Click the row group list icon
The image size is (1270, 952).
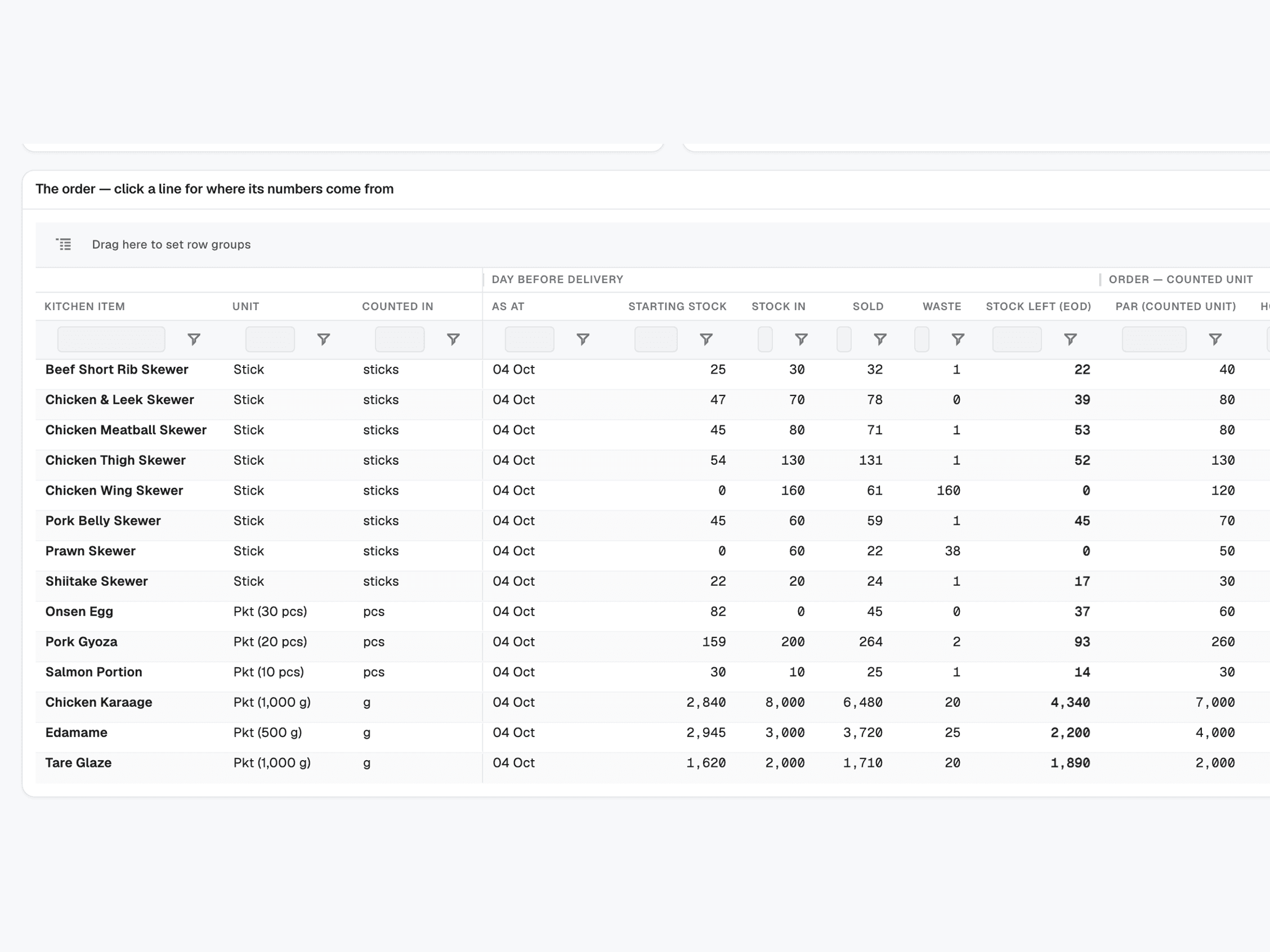click(x=64, y=244)
